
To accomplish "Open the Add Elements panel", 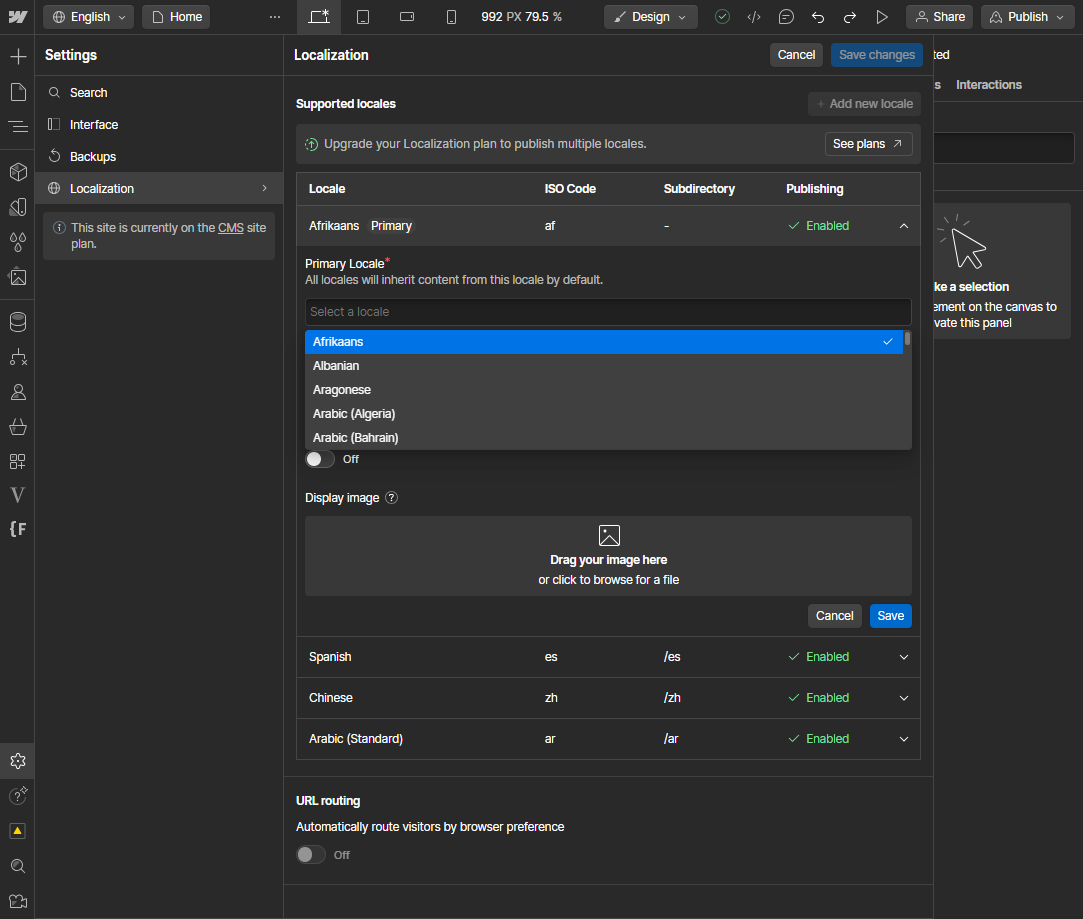I will [17, 55].
